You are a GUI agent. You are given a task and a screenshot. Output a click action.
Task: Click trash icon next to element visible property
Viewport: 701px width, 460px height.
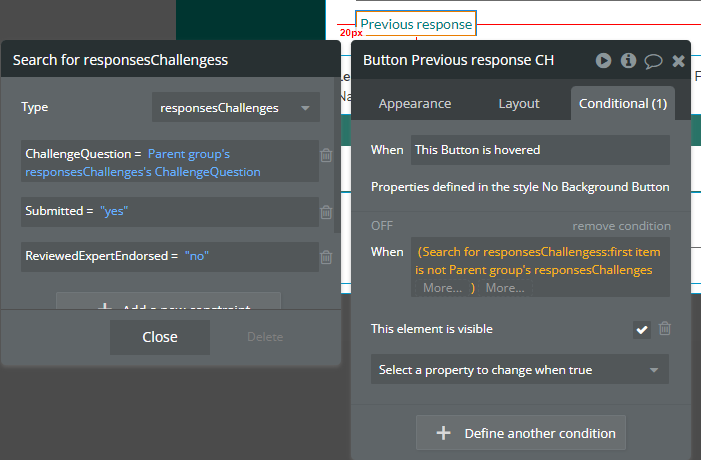point(665,328)
